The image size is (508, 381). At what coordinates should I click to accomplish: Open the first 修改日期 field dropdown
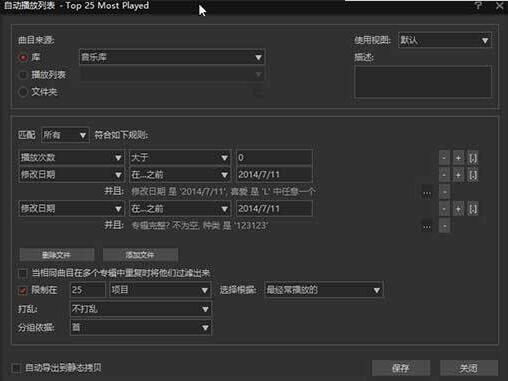71,174
